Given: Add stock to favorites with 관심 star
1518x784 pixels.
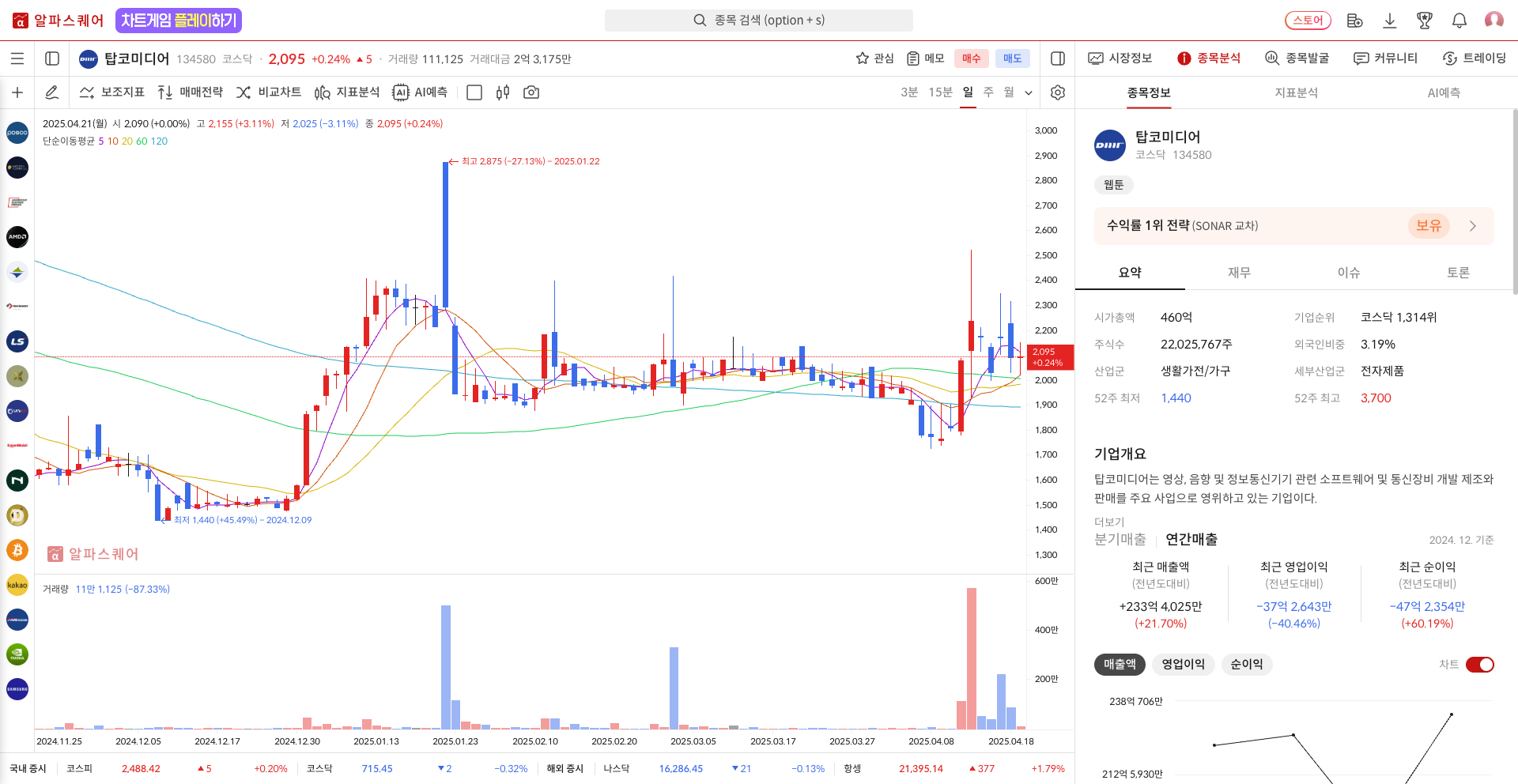Looking at the screenshot, I should [874, 58].
